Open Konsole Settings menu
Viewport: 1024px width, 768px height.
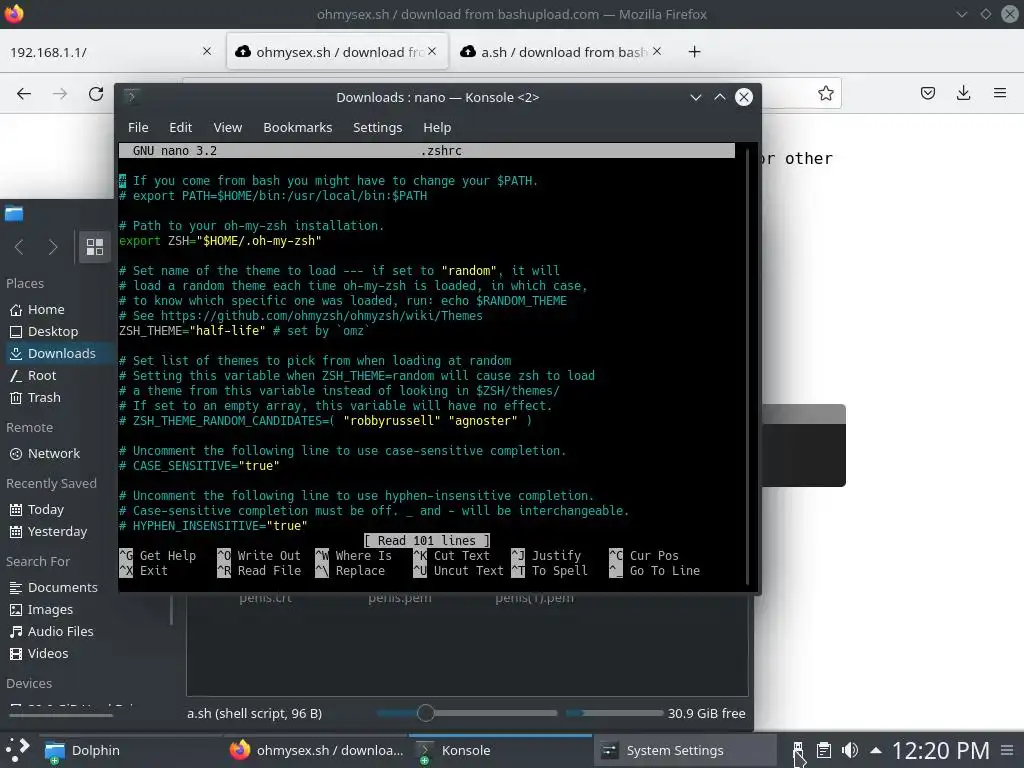[377, 127]
